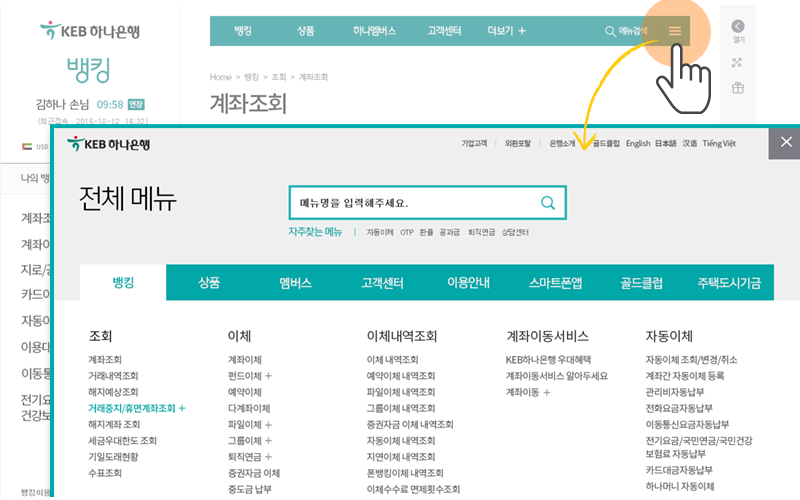Expand 거래중지/휴면계좌조회 + item
This screenshot has height=500, width=800.
[136, 408]
